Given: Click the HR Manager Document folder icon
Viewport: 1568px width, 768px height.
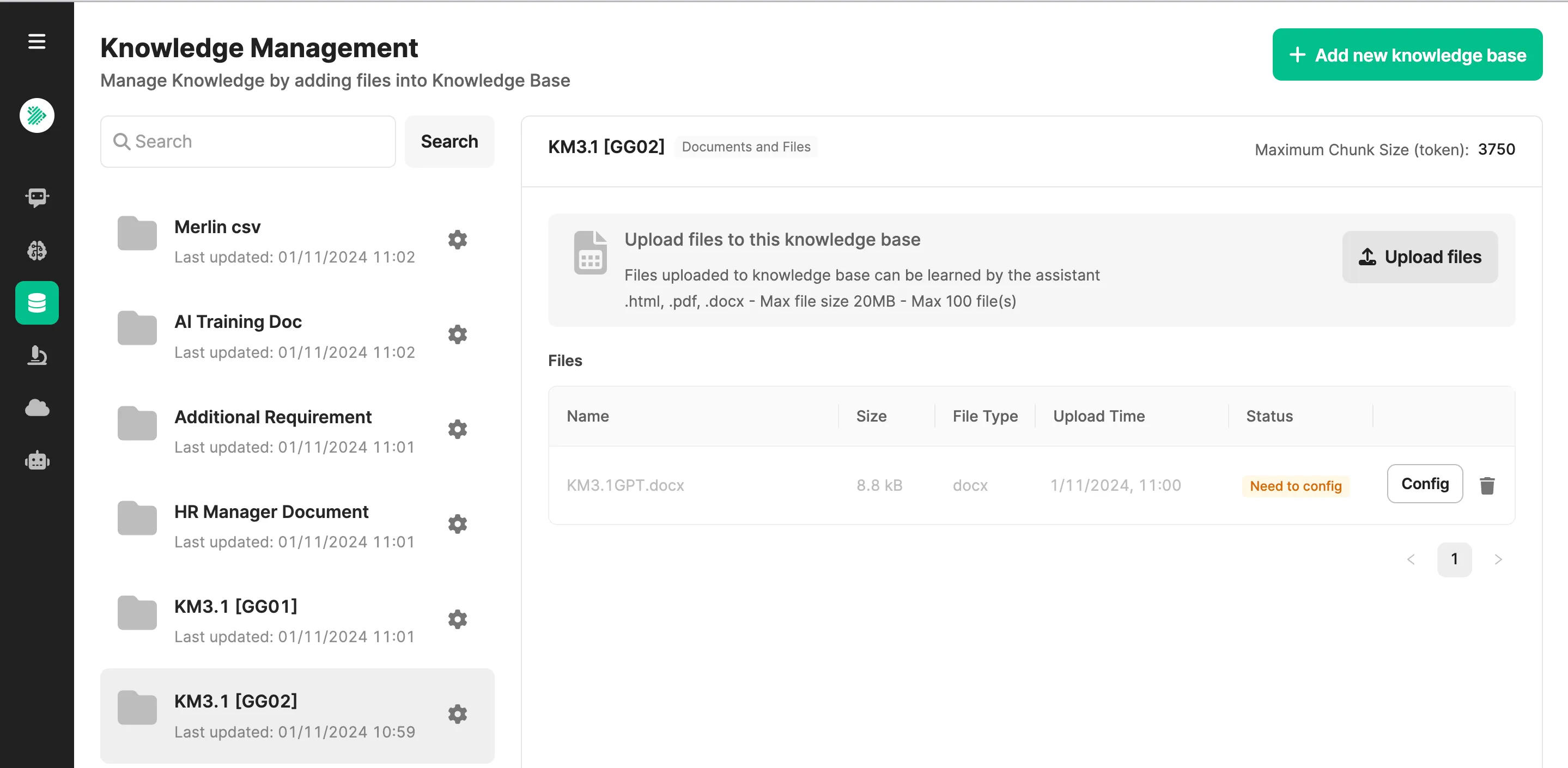Looking at the screenshot, I should (137, 518).
